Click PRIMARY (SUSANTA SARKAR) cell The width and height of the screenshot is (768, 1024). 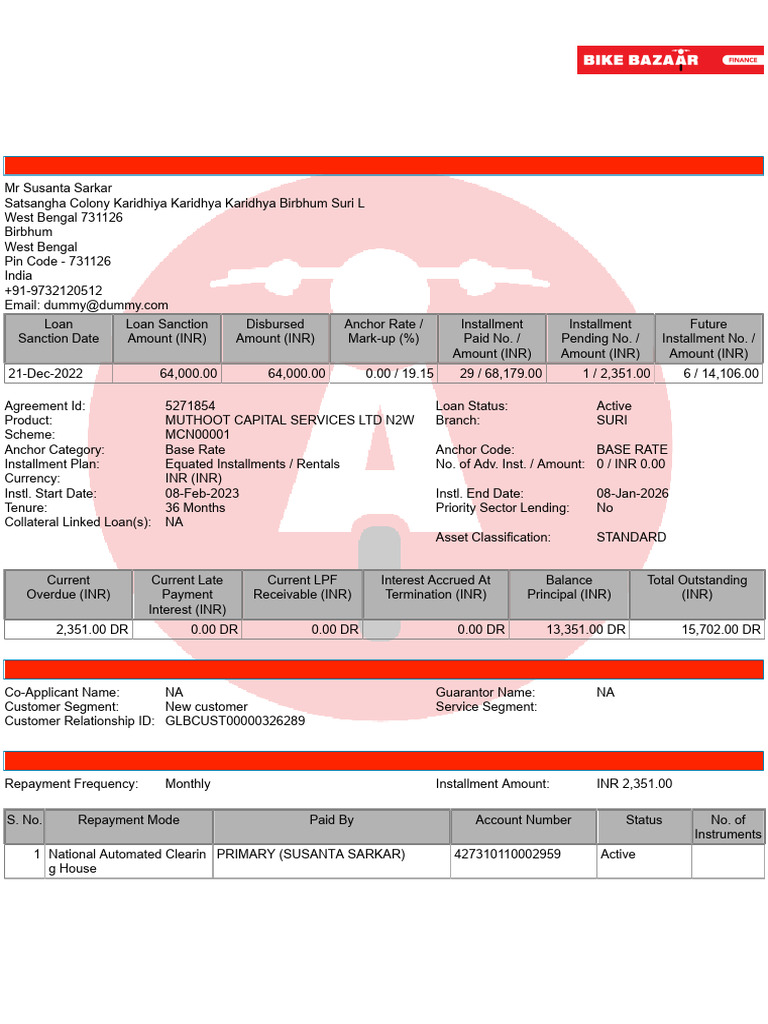(x=331, y=861)
